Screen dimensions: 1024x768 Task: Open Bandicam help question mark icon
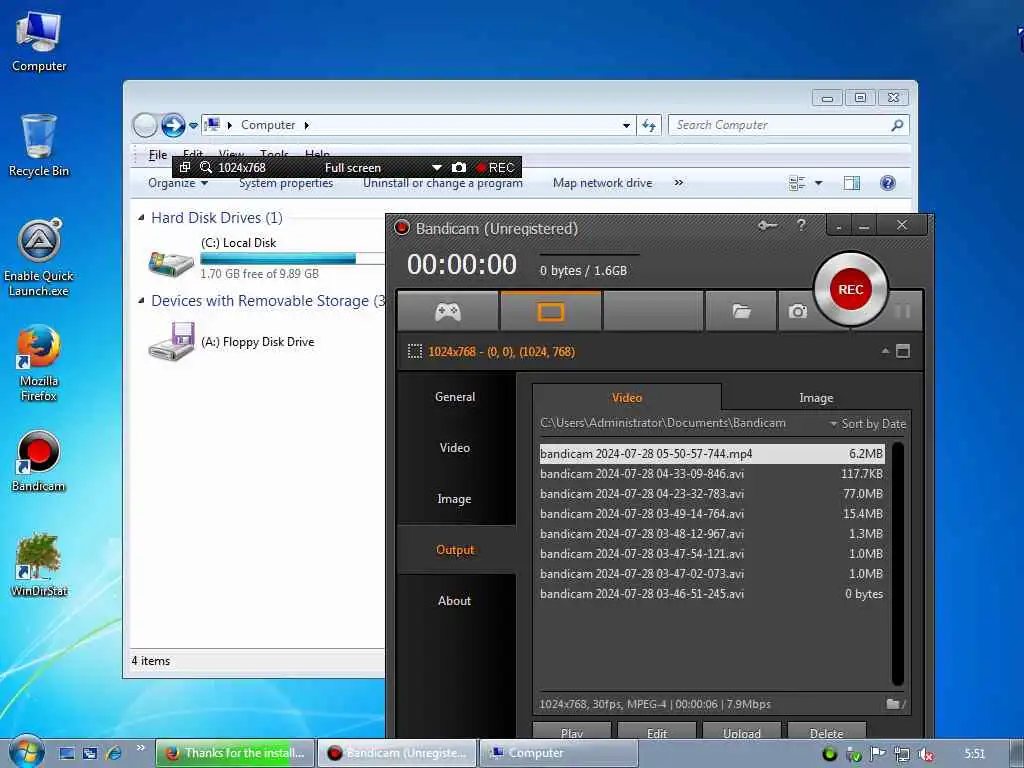tap(801, 225)
